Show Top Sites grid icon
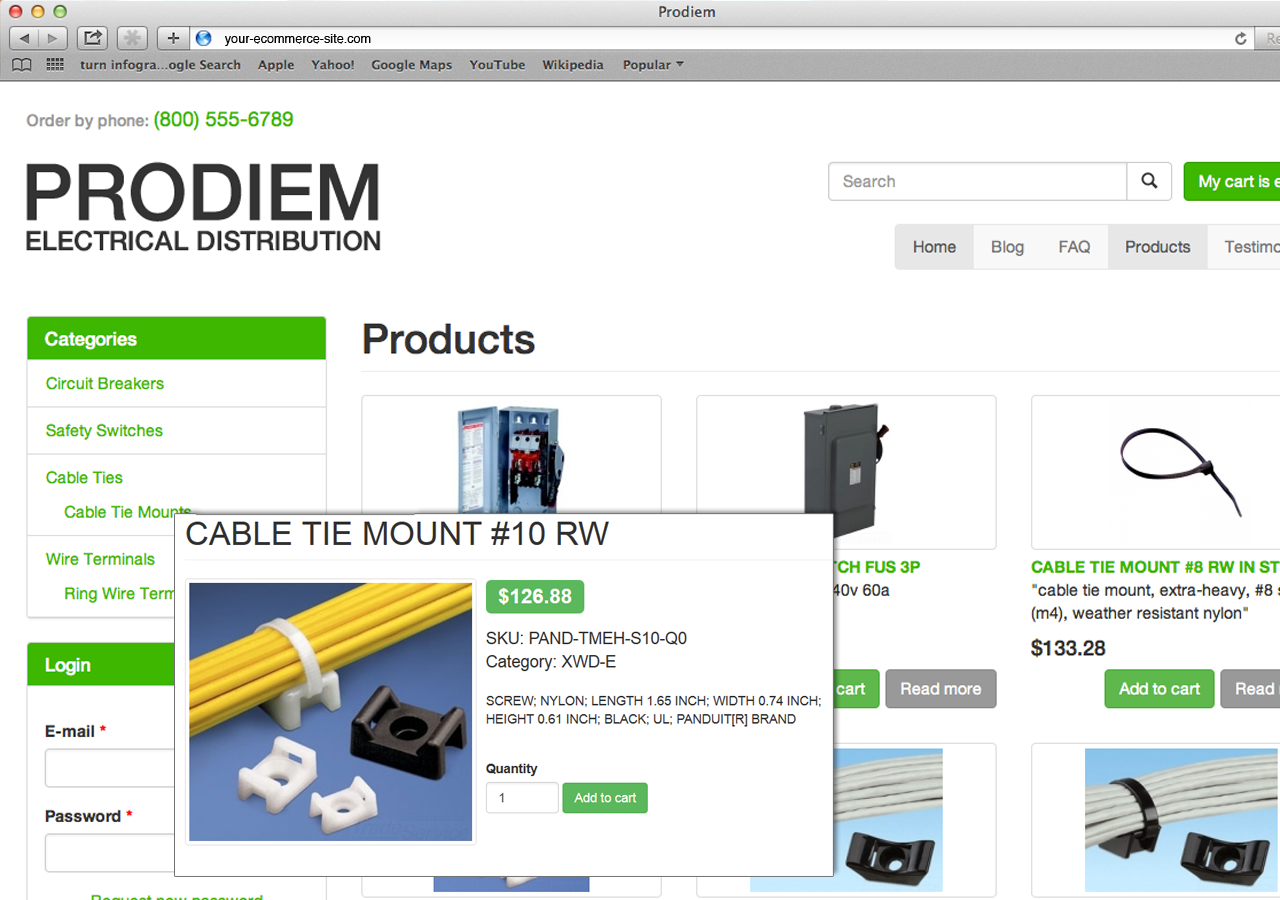The image size is (1280, 900). [55, 64]
